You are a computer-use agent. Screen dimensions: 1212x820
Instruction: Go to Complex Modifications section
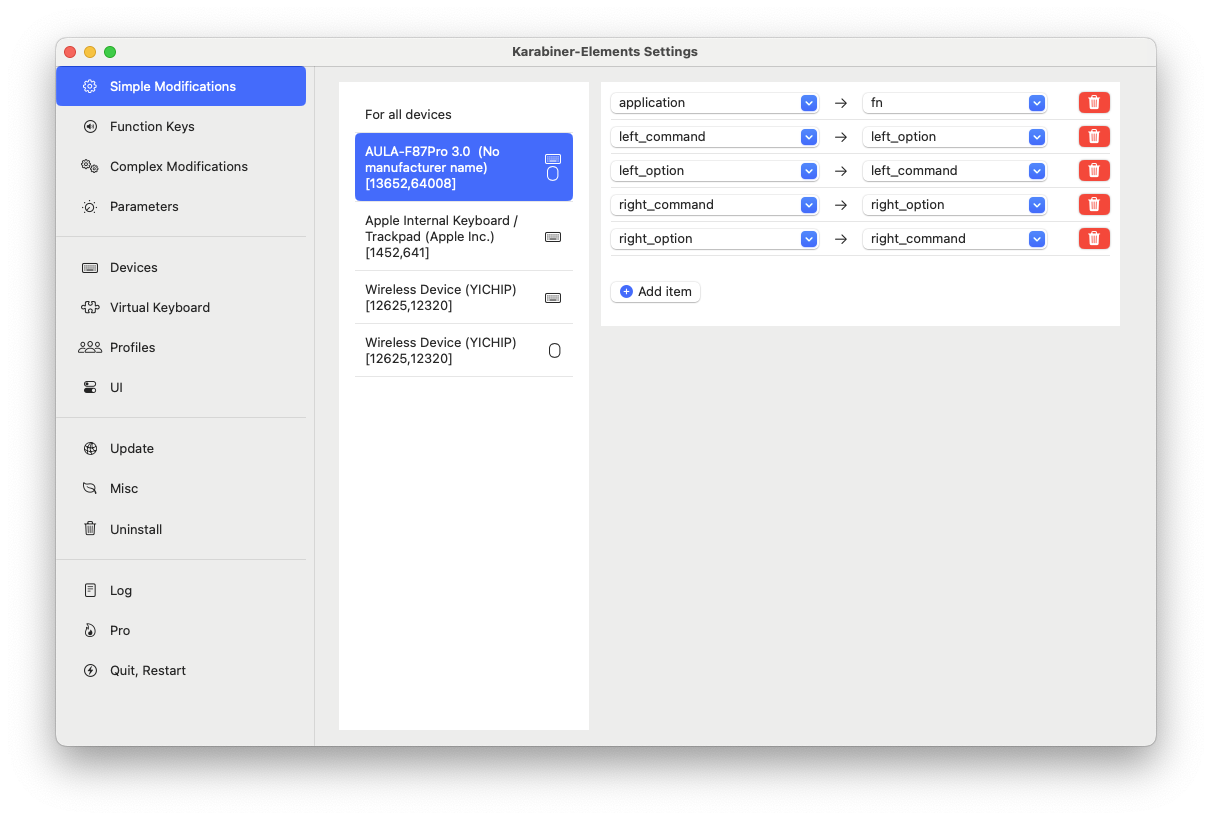point(181,166)
